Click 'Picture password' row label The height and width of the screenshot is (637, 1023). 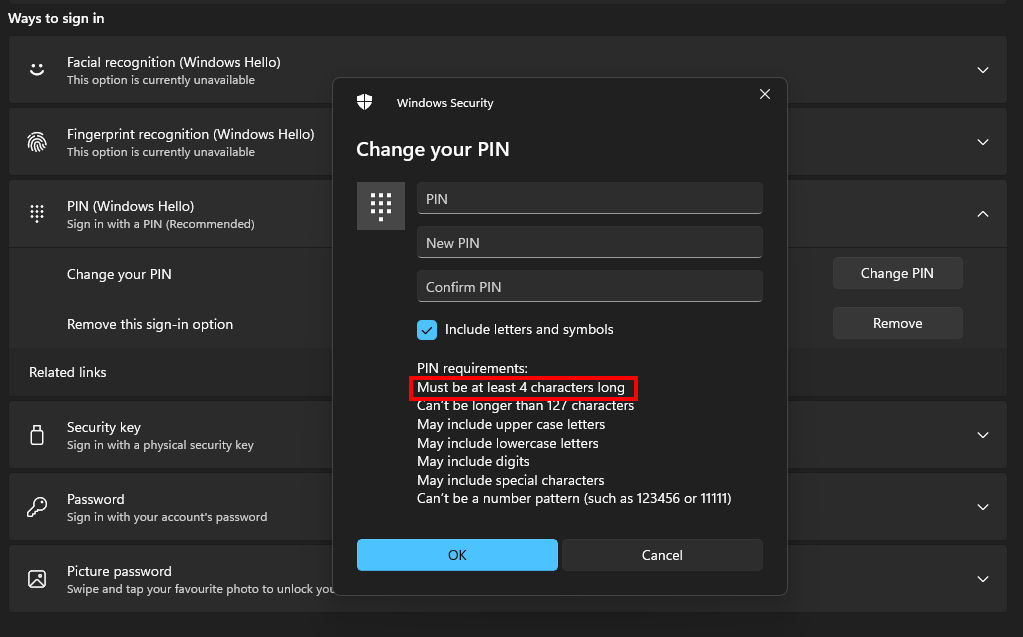tap(119, 571)
